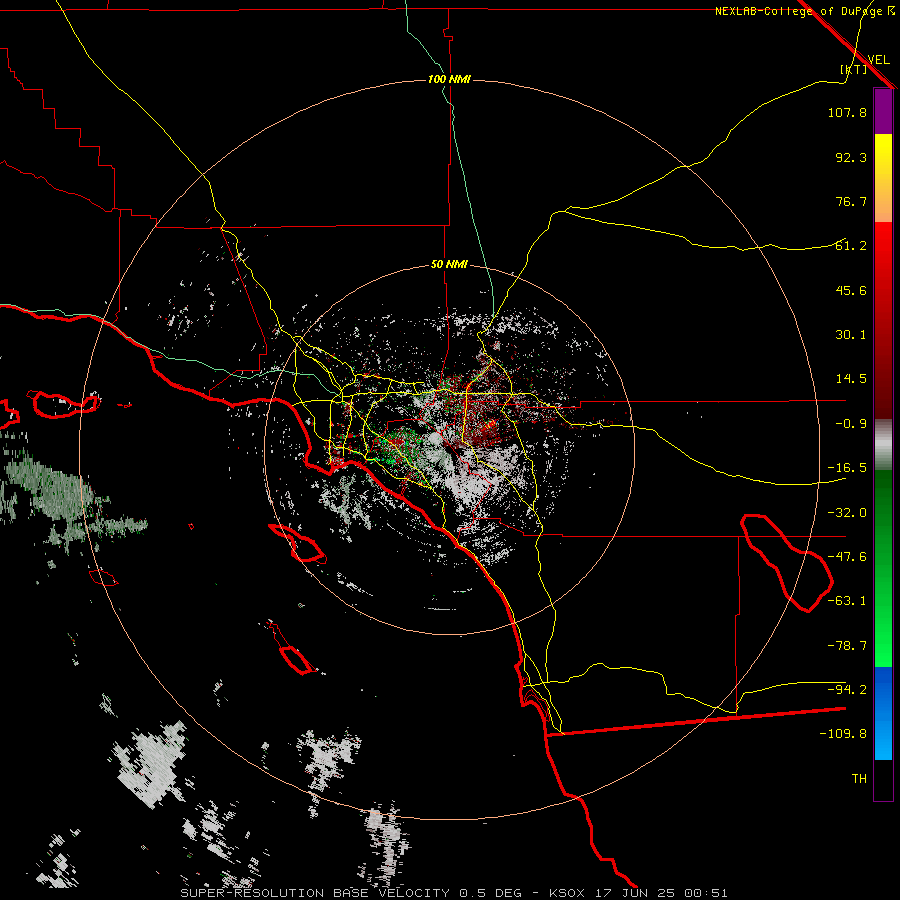The image size is (900, 900).
Task: Click the 61.2 legend value
Action: [x=851, y=246]
